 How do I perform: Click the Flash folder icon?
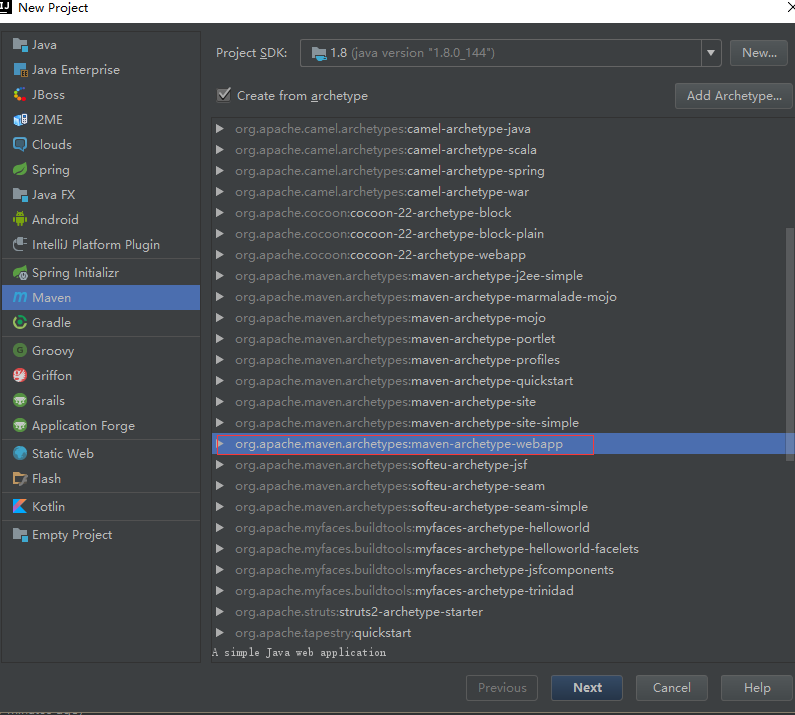click(x=20, y=478)
